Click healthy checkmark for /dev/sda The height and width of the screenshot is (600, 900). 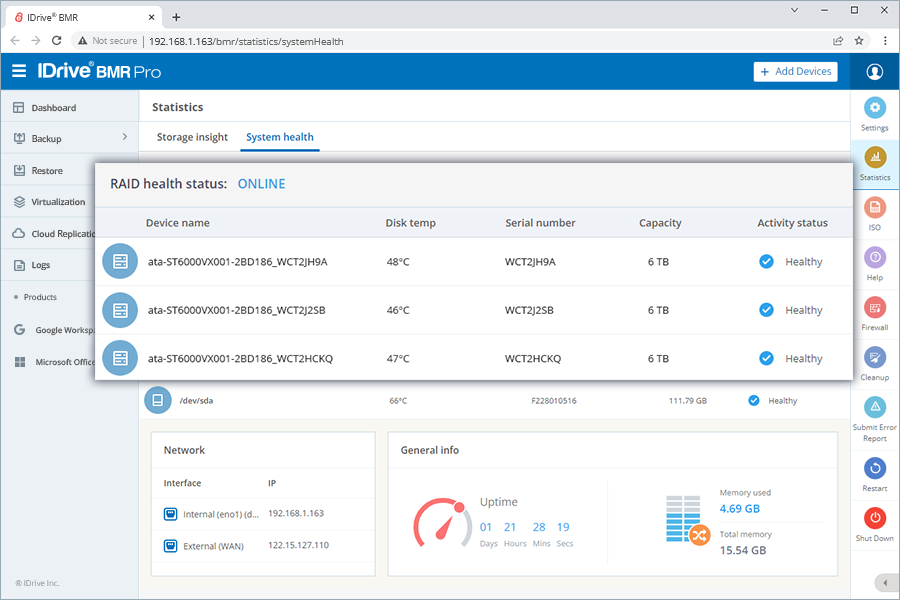point(754,400)
